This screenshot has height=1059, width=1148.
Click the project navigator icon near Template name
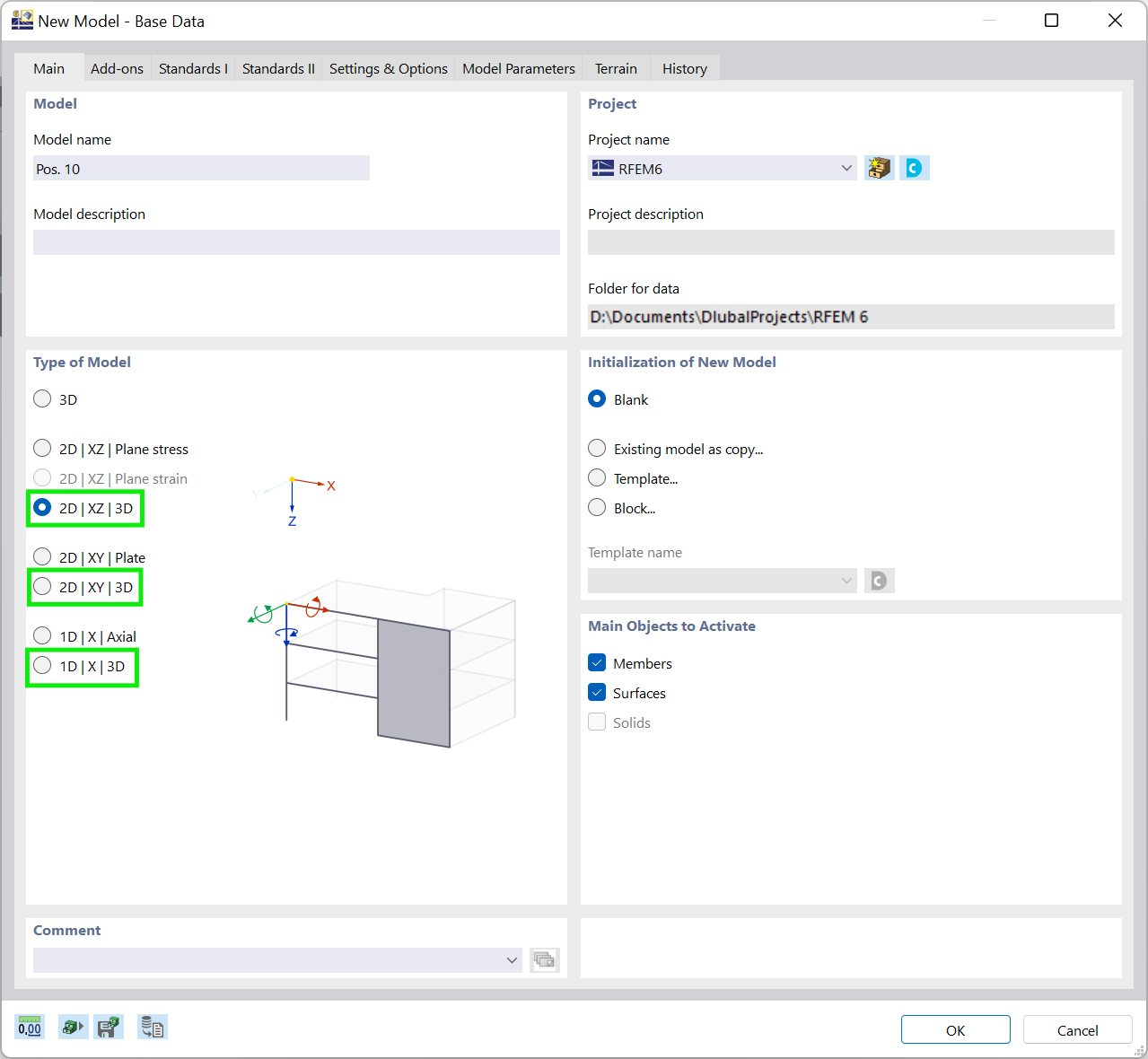click(x=879, y=581)
